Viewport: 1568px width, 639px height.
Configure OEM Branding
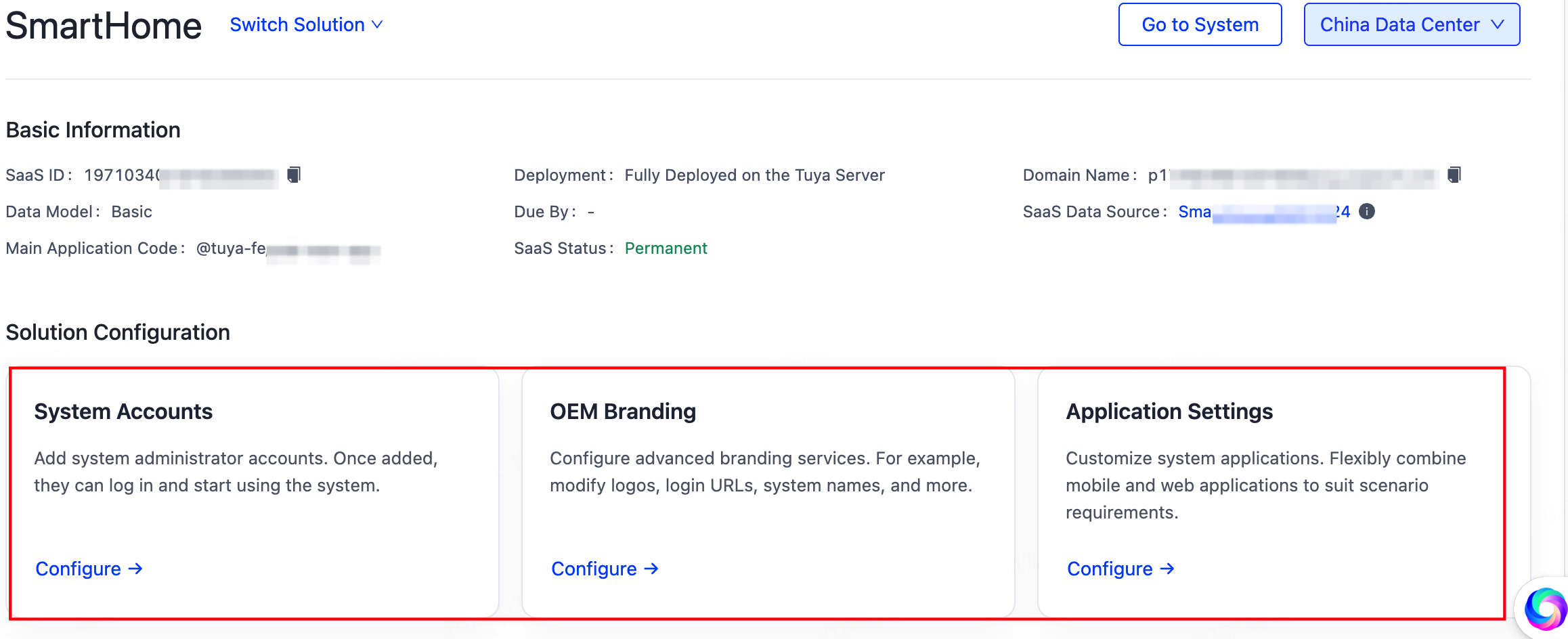tap(595, 569)
